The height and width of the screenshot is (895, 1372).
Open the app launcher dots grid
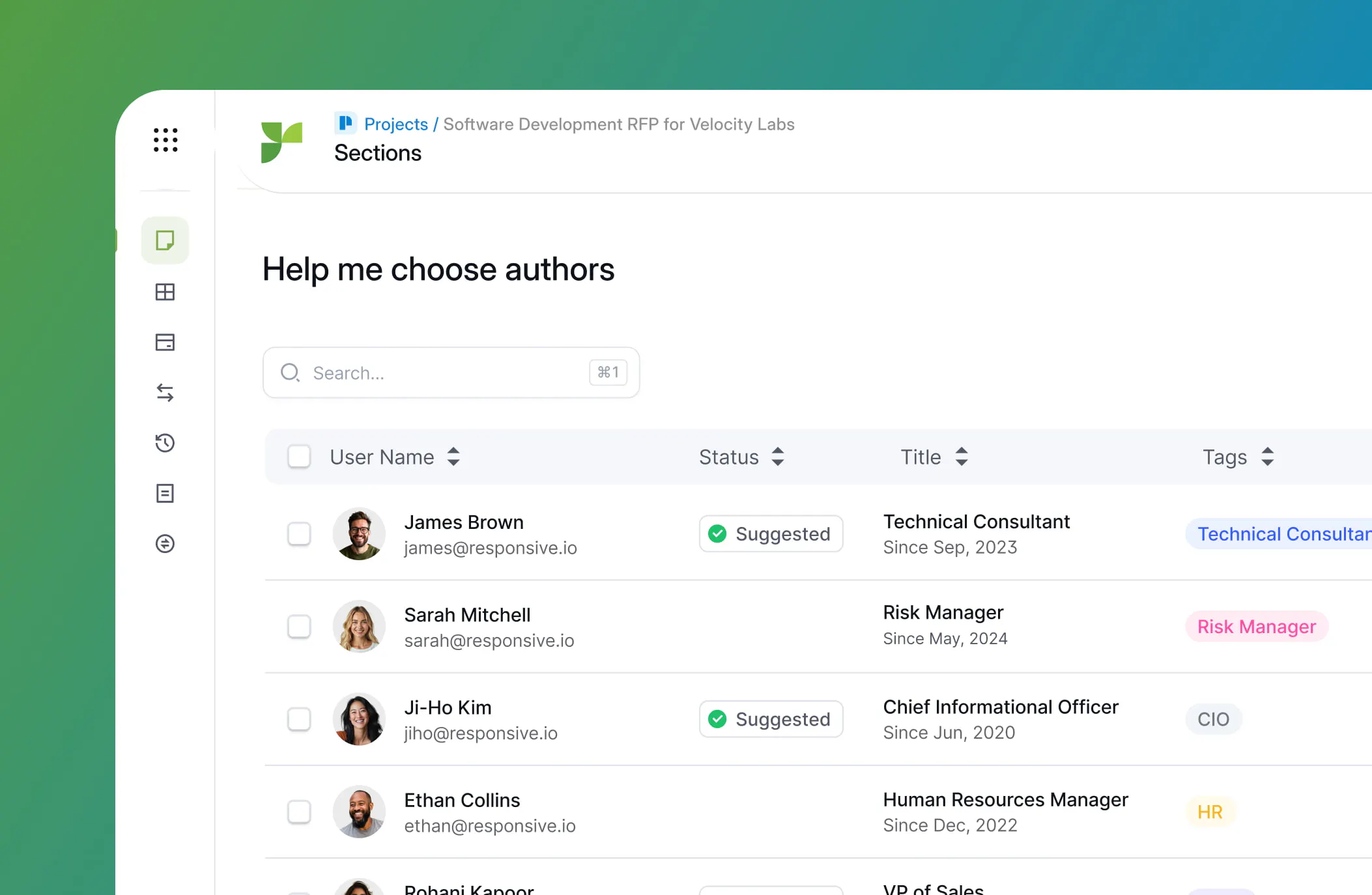point(165,139)
